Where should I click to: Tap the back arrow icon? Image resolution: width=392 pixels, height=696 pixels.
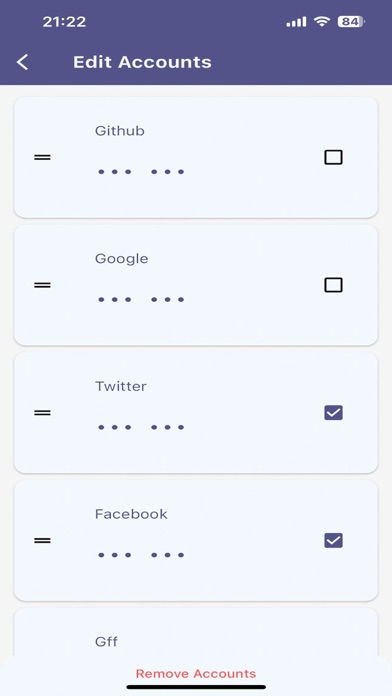(x=23, y=62)
